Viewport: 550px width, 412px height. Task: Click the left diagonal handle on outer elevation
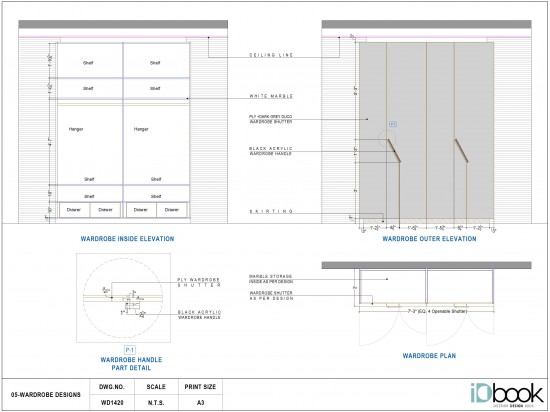point(394,151)
